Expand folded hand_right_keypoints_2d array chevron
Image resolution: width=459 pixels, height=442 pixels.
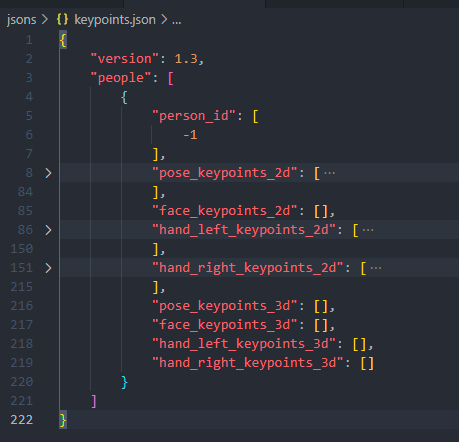pos(48,268)
